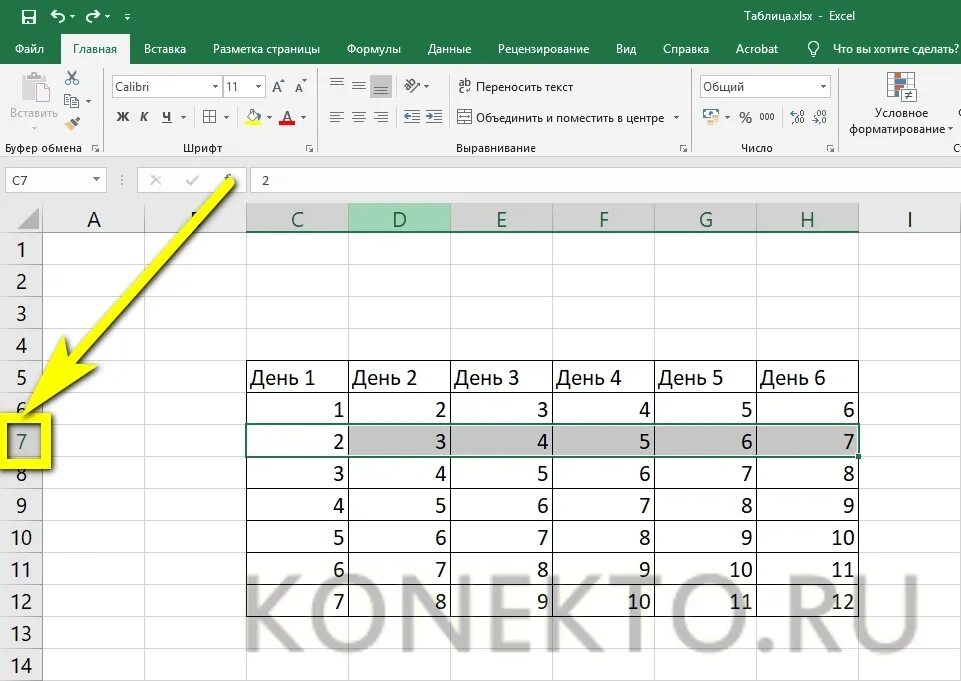Viewport: 961px width, 681px height.
Task: Cut selection with the scissors icon
Action: [72, 78]
